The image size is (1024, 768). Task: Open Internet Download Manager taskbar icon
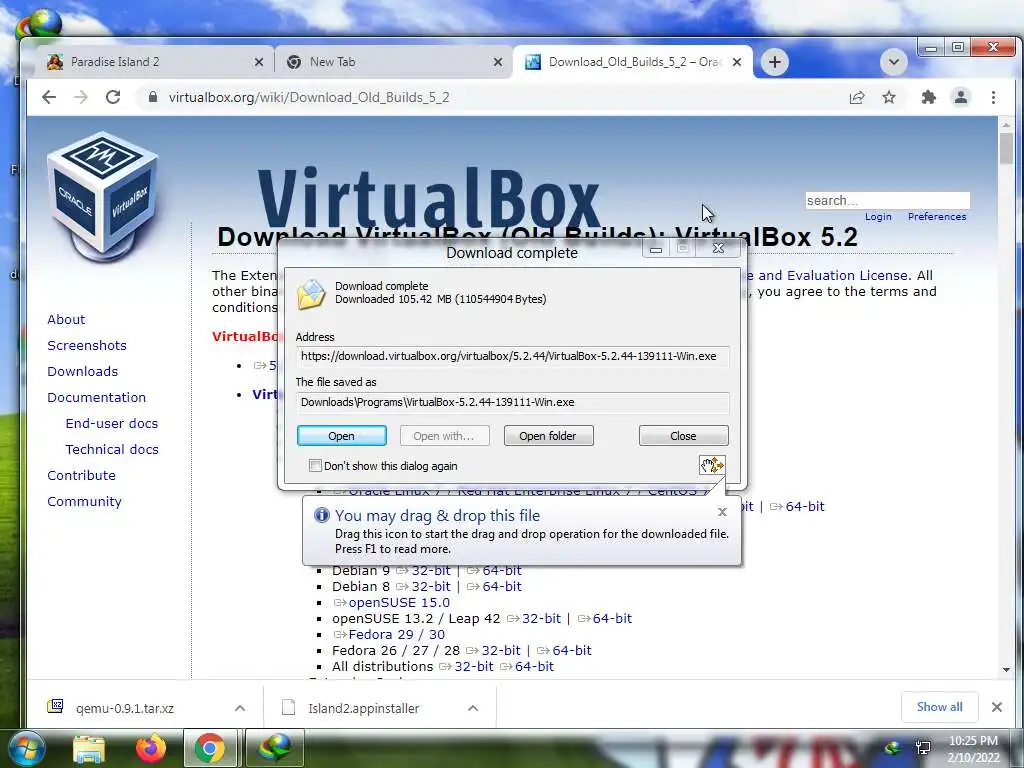[x=274, y=748]
